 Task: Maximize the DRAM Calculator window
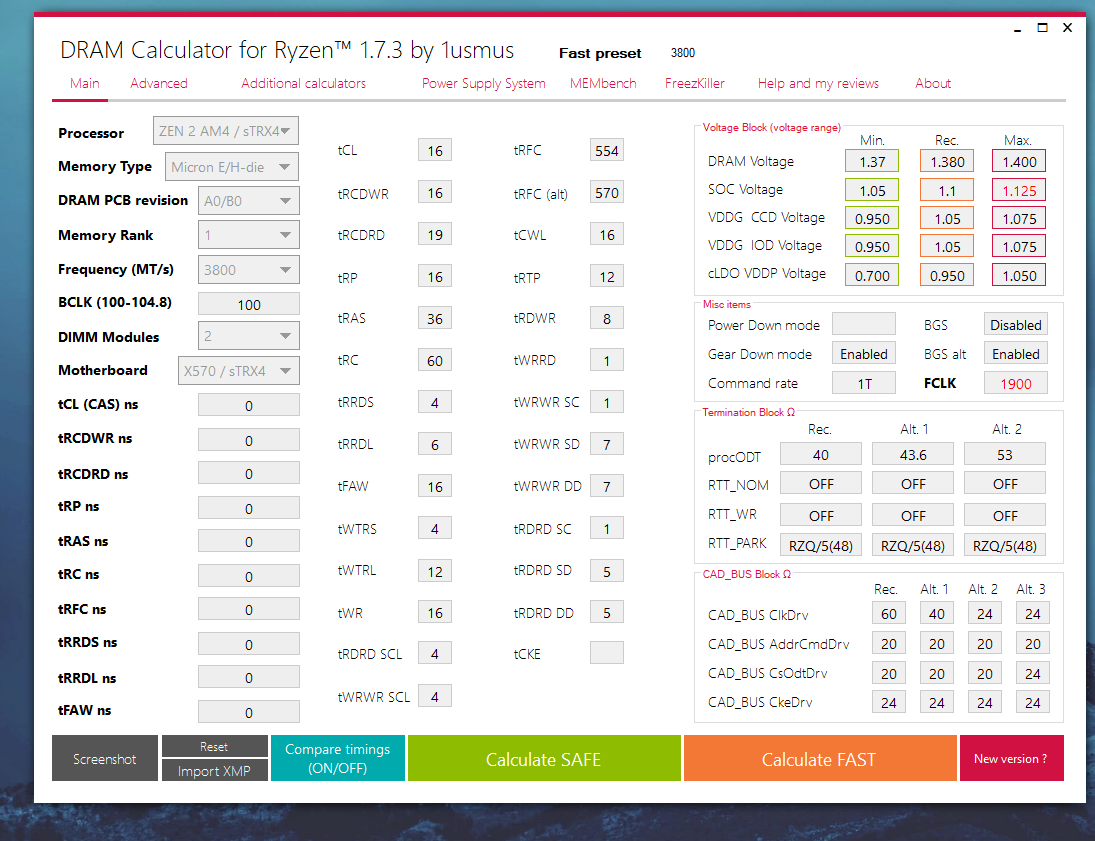tap(1043, 28)
